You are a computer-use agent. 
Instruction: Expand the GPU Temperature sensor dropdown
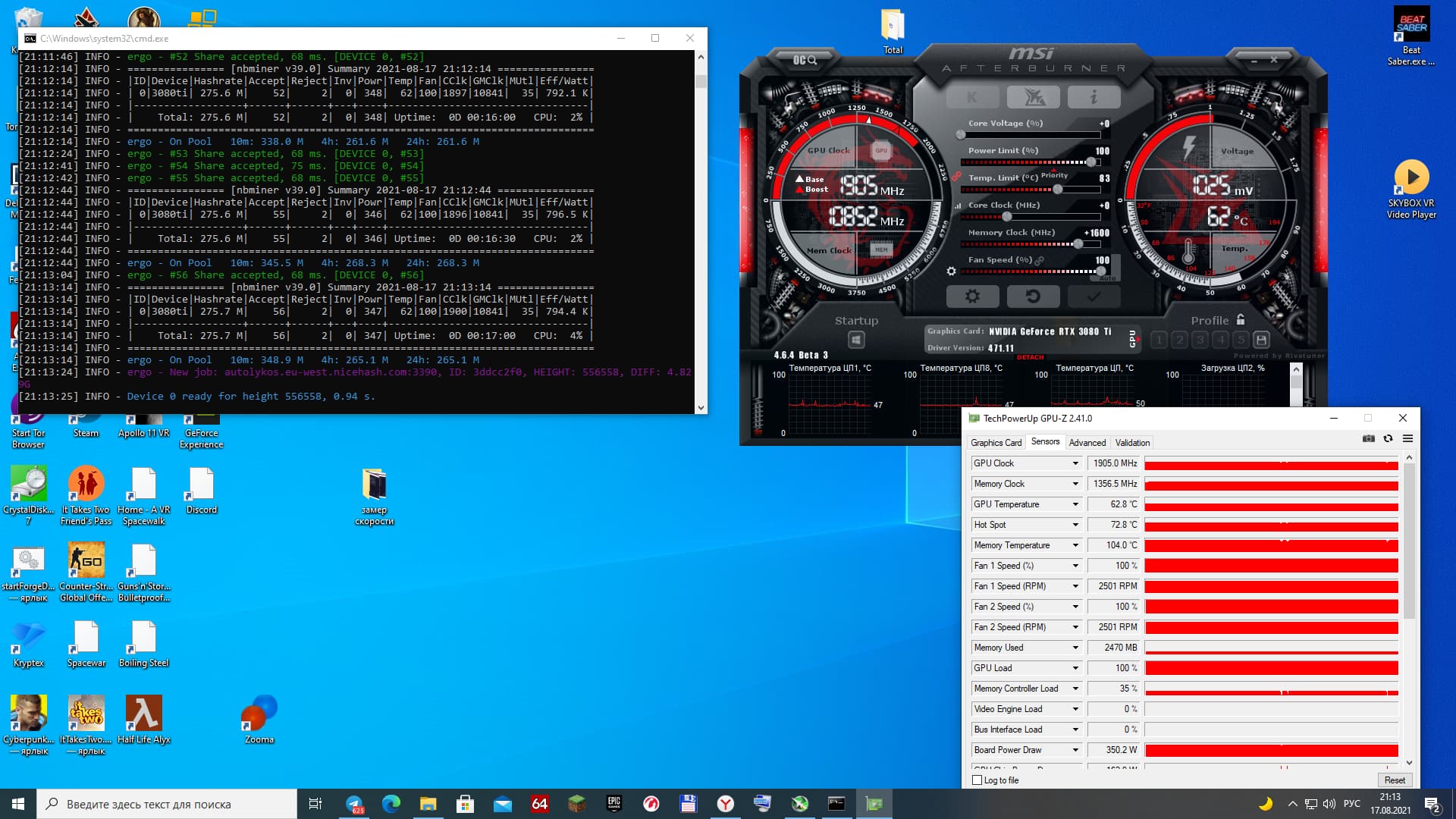click(1075, 504)
